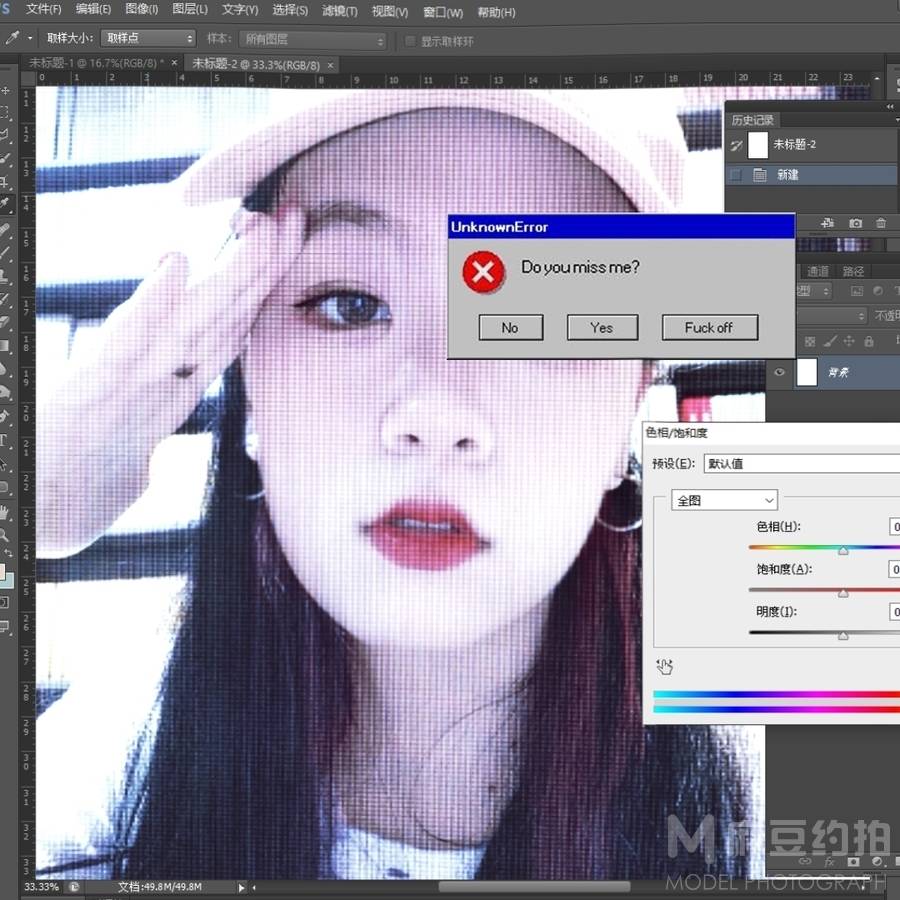
Task: Open the layer filter type dropdown
Action: (x=814, y=291)
